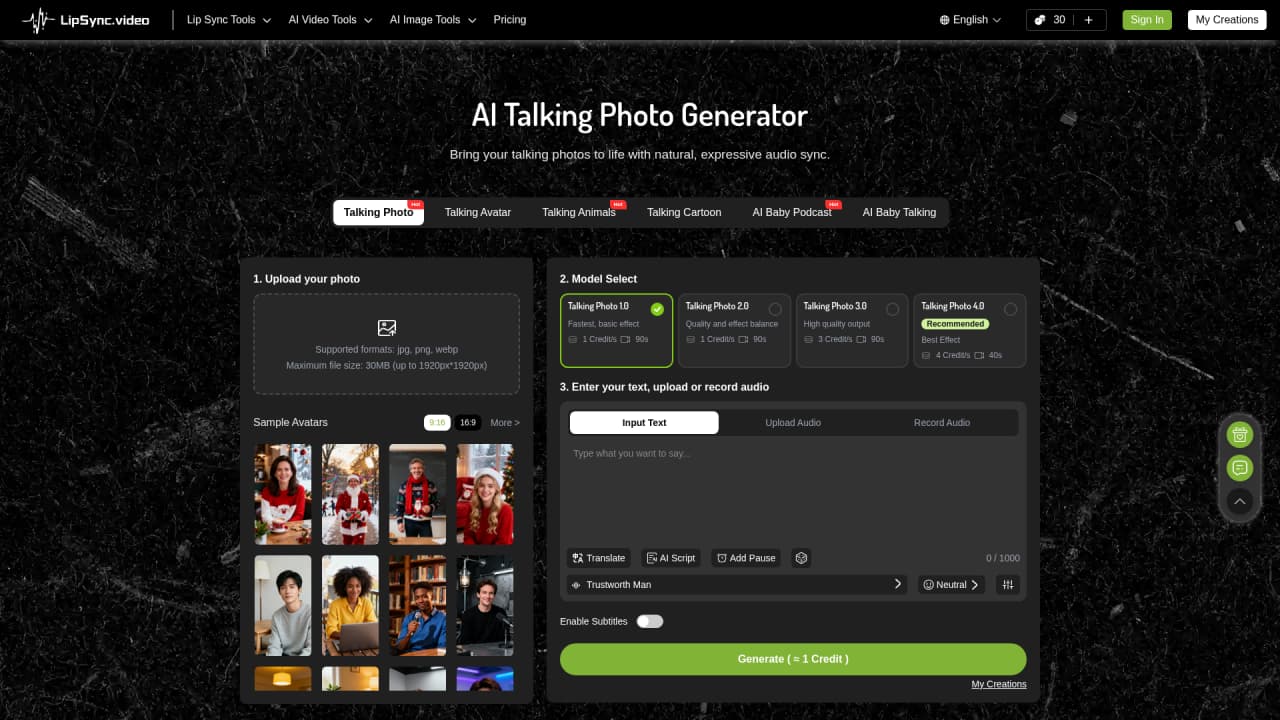This screenshot has width=1280, height=720.
Task: Click the cube icon beside Add Pause
Action: [x=801, y=558]
